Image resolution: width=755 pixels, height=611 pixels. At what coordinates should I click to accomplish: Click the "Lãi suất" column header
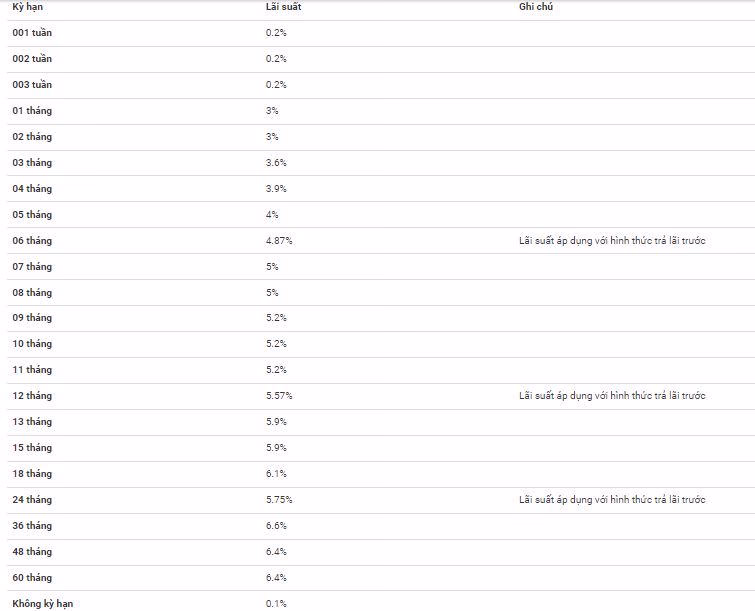pos(281,7)
